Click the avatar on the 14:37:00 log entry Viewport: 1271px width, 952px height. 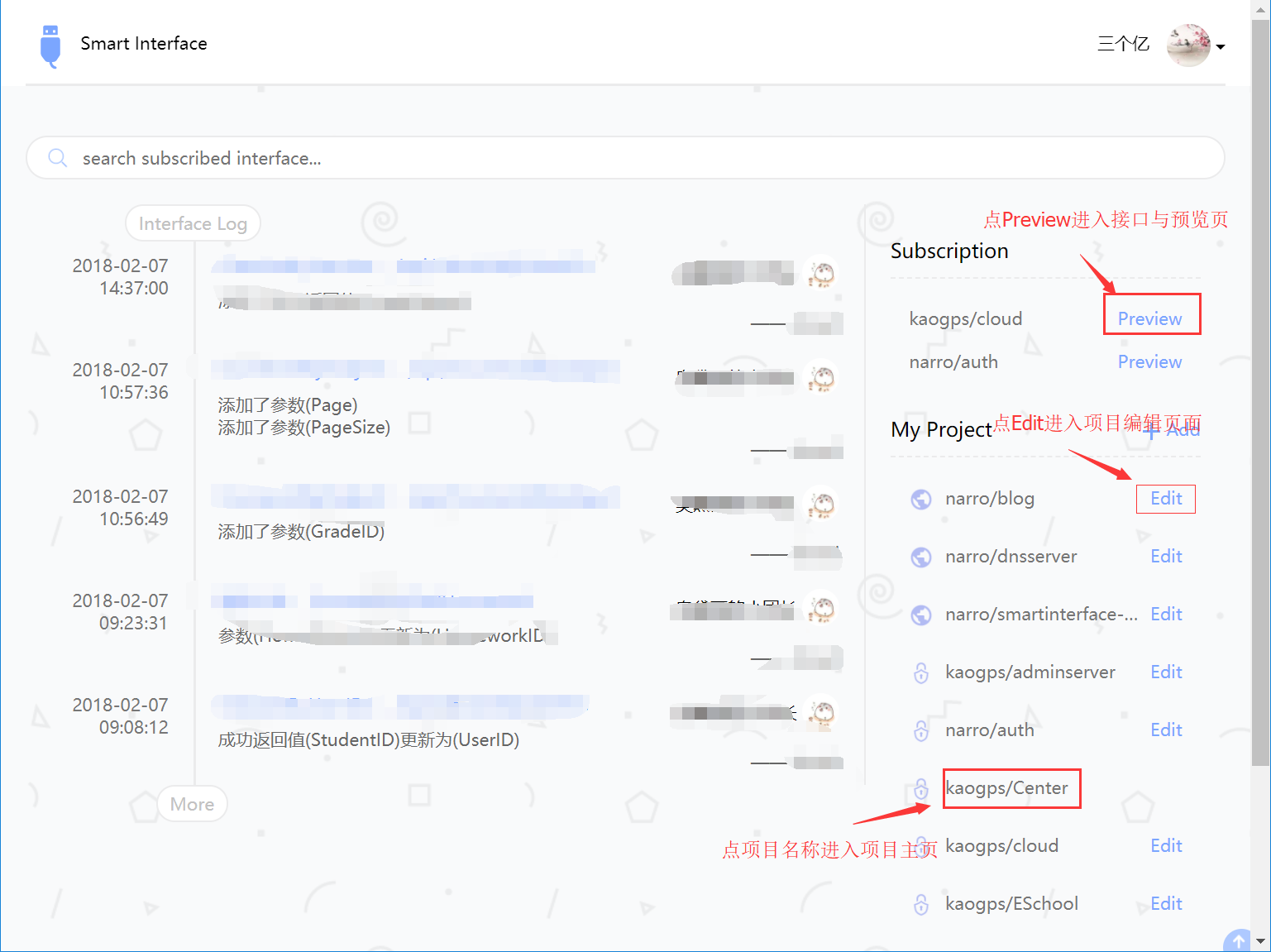(821, 274)
